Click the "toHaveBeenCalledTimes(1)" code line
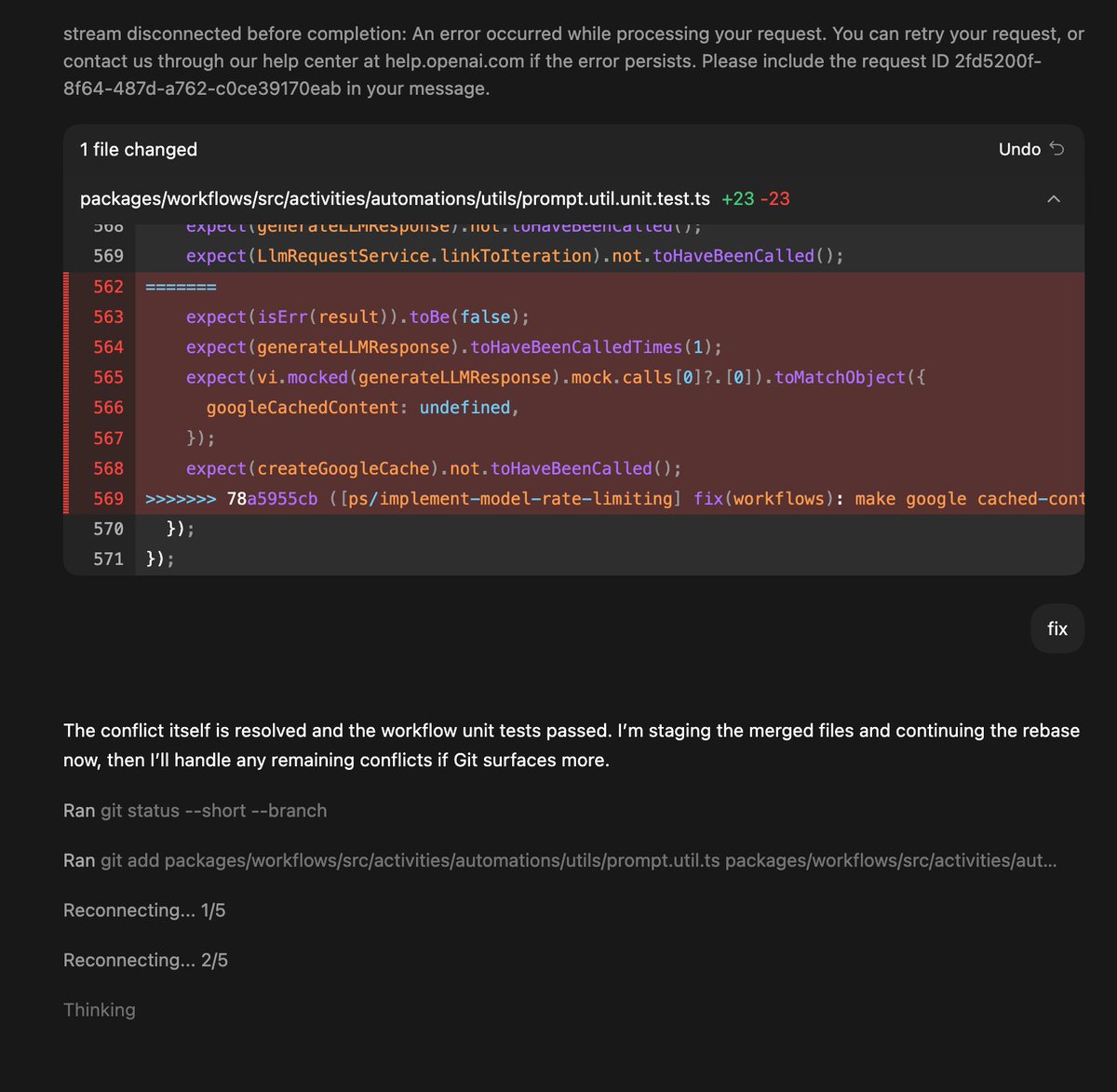 tap(454, 347)
